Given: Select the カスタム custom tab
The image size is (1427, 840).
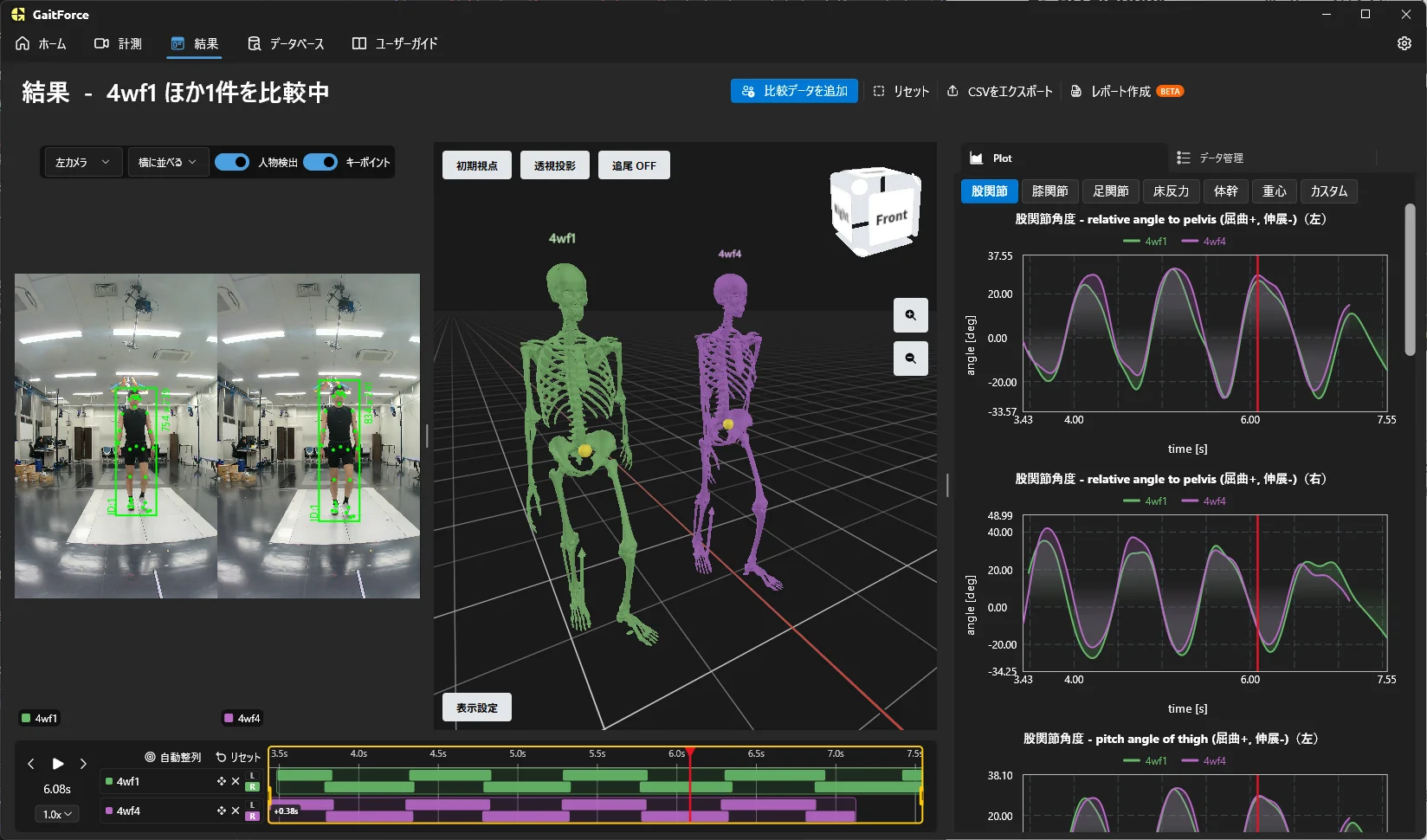Looking at the screenshot, I should (x=1329, y=191).
